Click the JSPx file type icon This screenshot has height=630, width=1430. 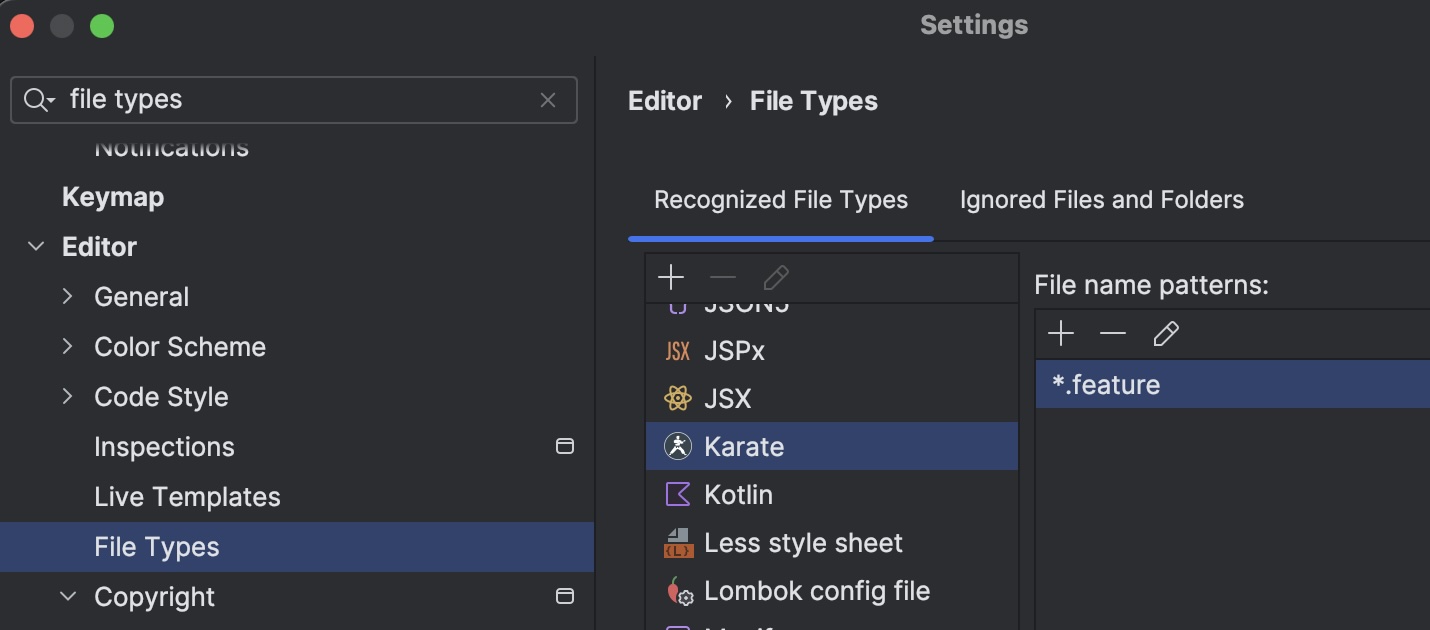(677, 351)
